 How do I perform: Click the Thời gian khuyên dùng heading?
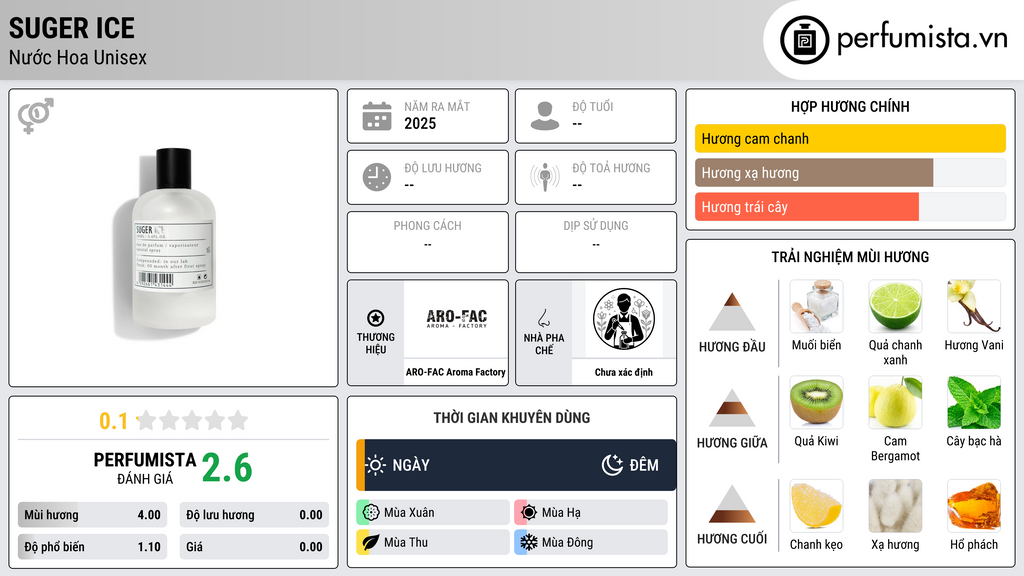tap(511, 417)
